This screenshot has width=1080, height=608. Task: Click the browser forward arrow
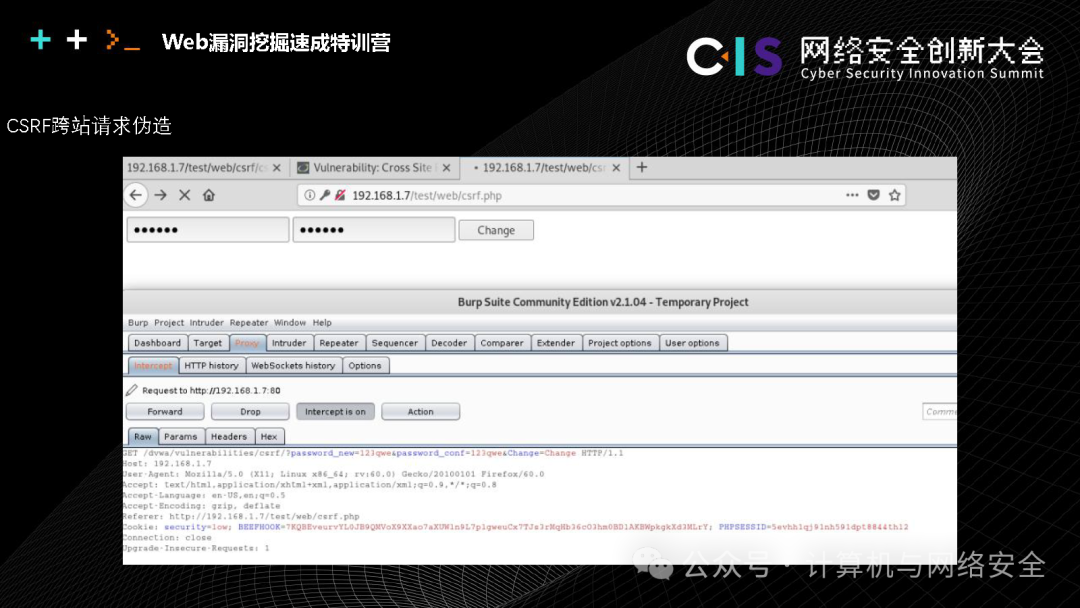coord(160,196)
